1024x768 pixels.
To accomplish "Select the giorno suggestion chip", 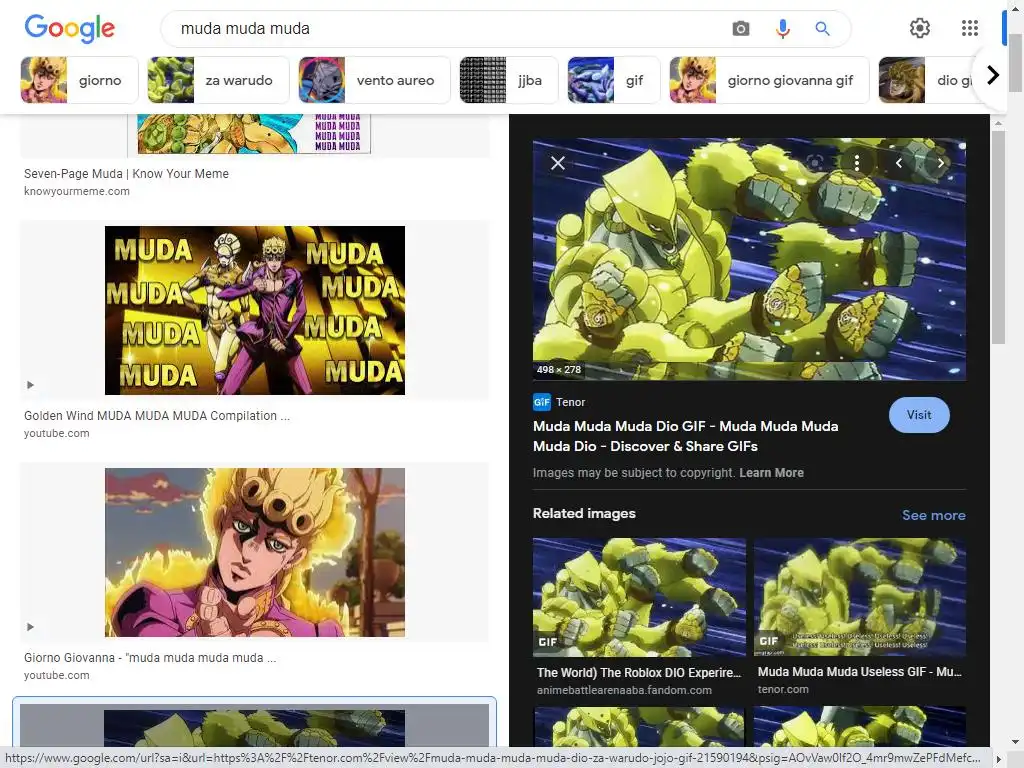I will tap(79, 80).
